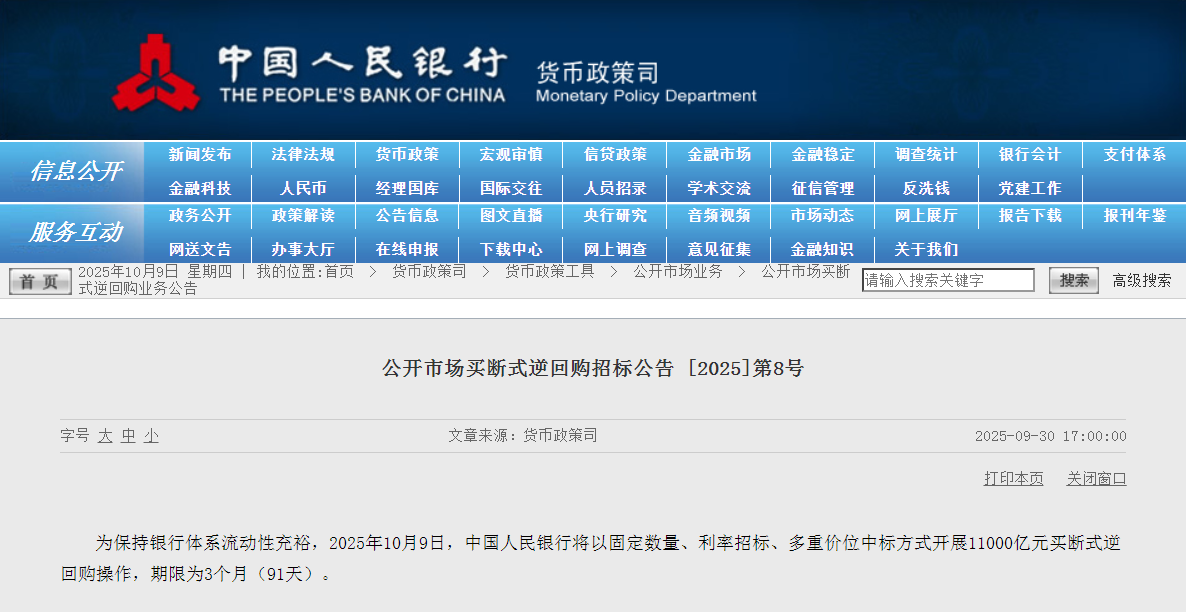Click 关闭窗口 to close the window
The height and width of the screenshot is (612, 1186).
1096,479
